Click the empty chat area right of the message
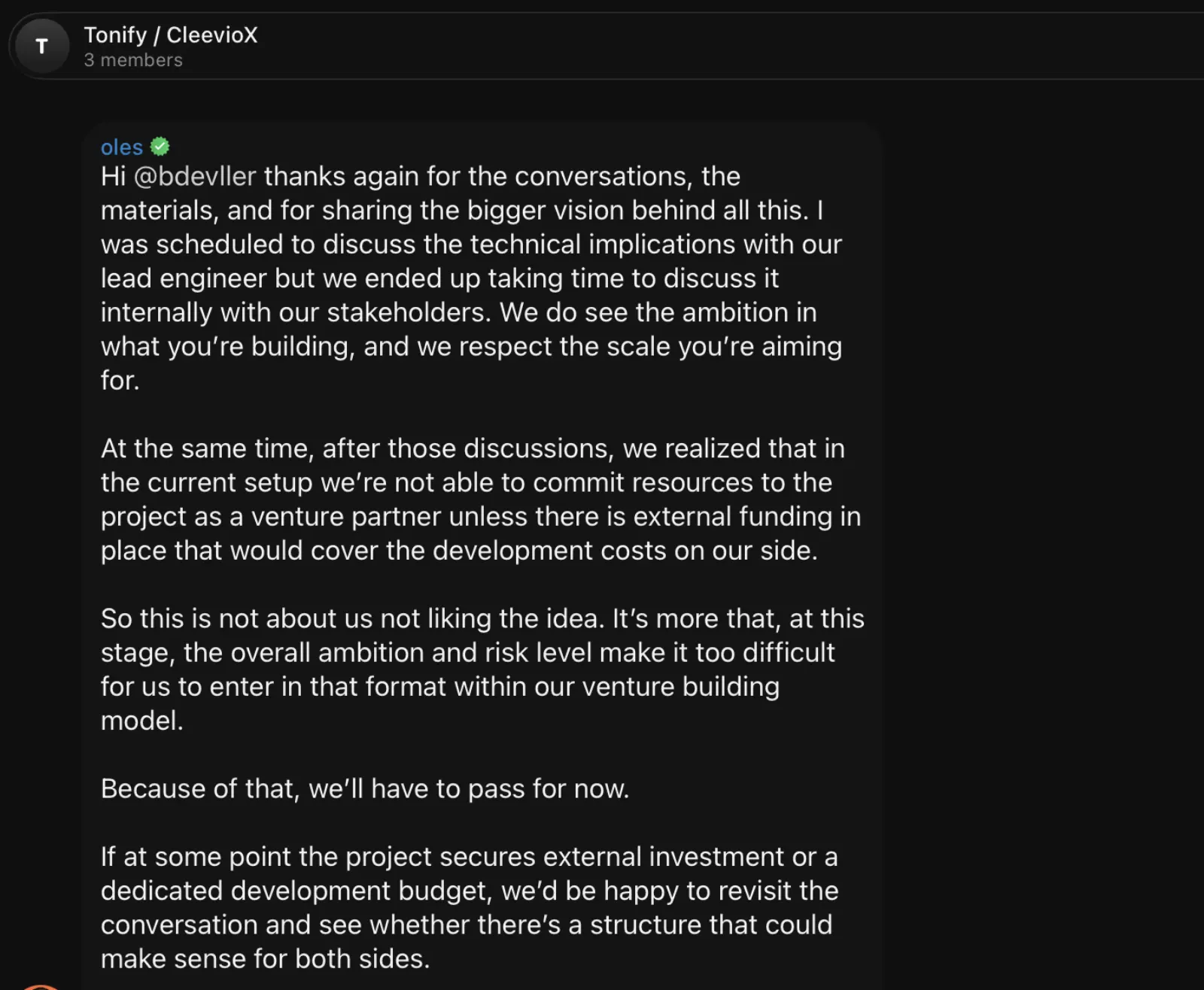1204x990 pixels. click(1042, 527)
